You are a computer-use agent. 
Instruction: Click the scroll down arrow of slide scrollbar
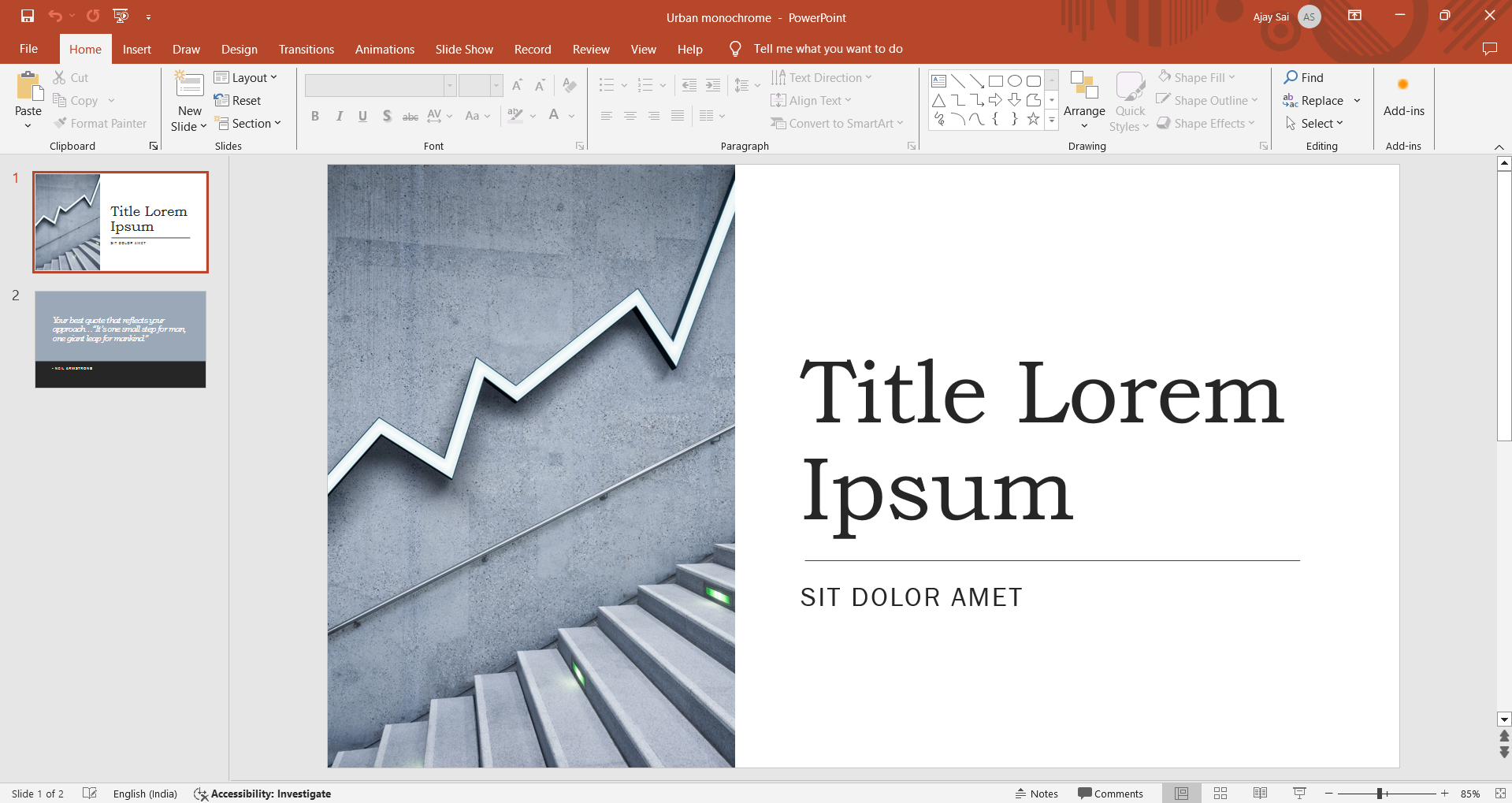(1504, 719)
